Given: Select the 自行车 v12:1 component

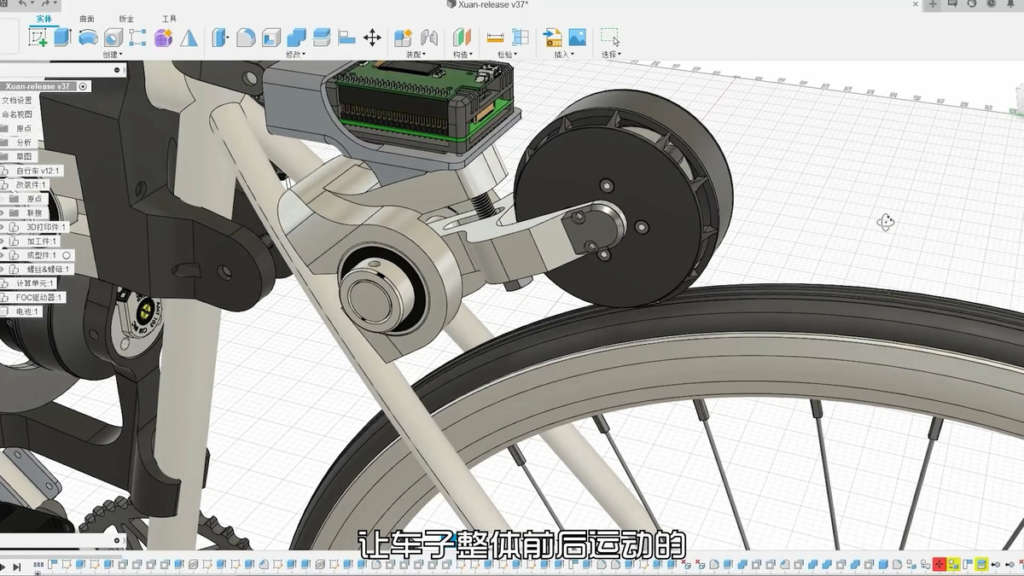Looking at the screenshot, I should click(37, 170).
